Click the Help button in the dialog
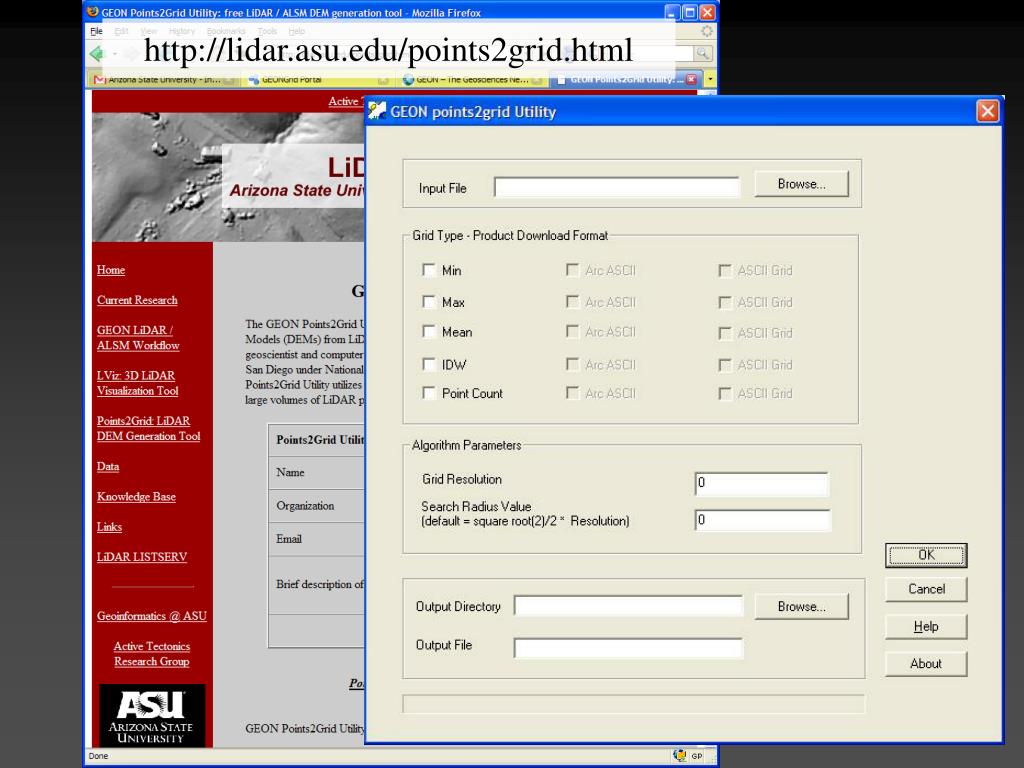The width and height of the screenshot is (1024, 768). coord(926,627)
